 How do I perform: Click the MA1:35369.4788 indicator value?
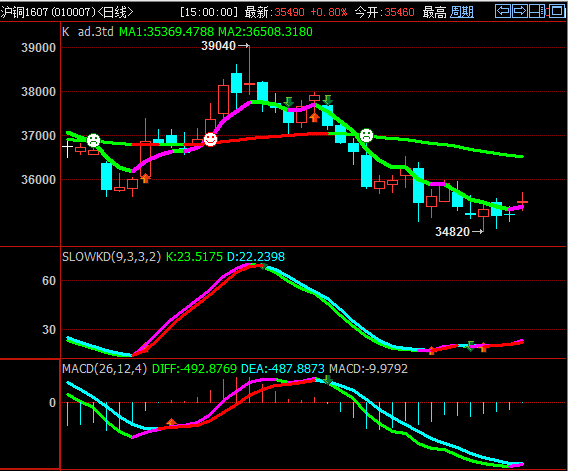click(x=167, y=32)
